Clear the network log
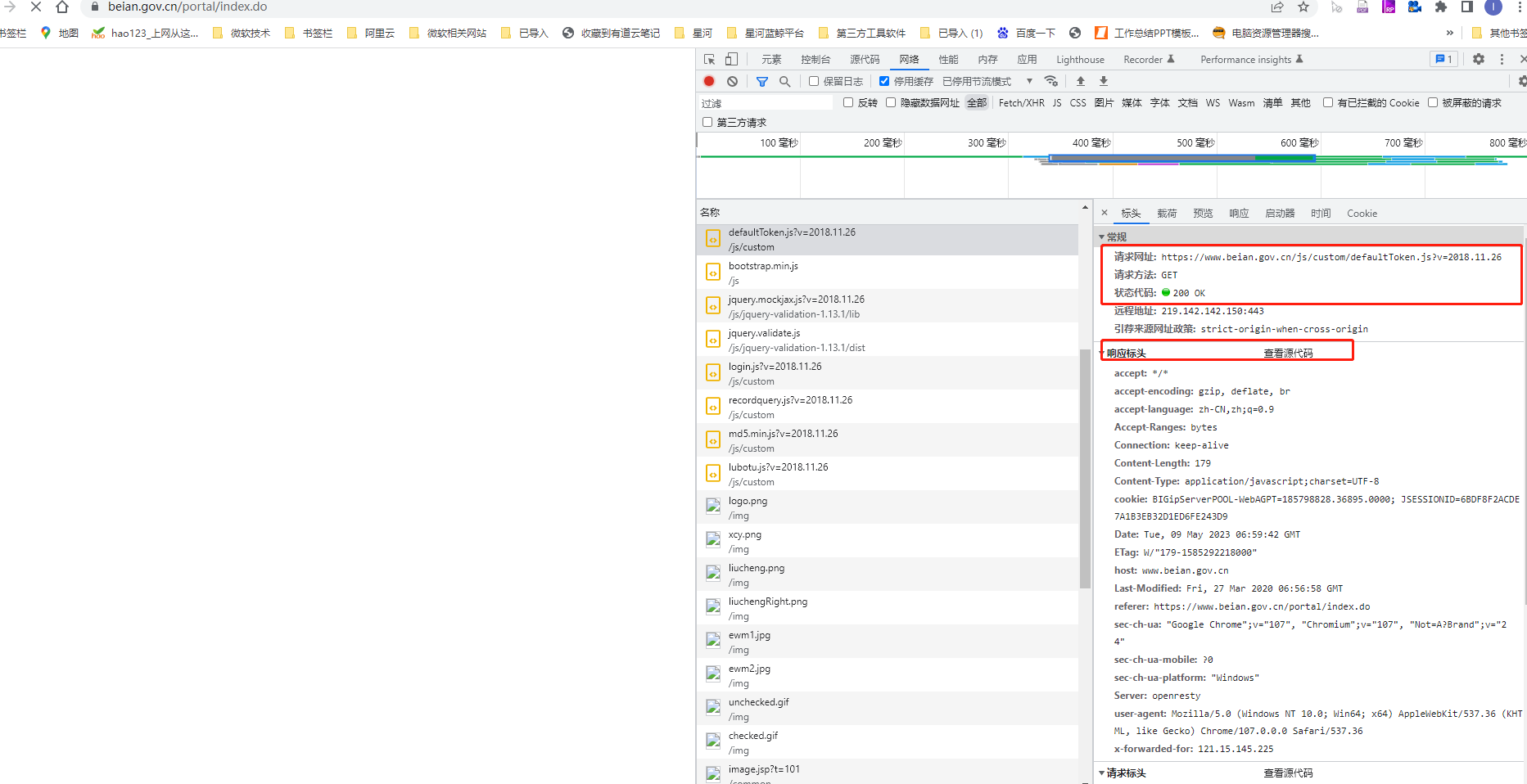 (732, 81)
